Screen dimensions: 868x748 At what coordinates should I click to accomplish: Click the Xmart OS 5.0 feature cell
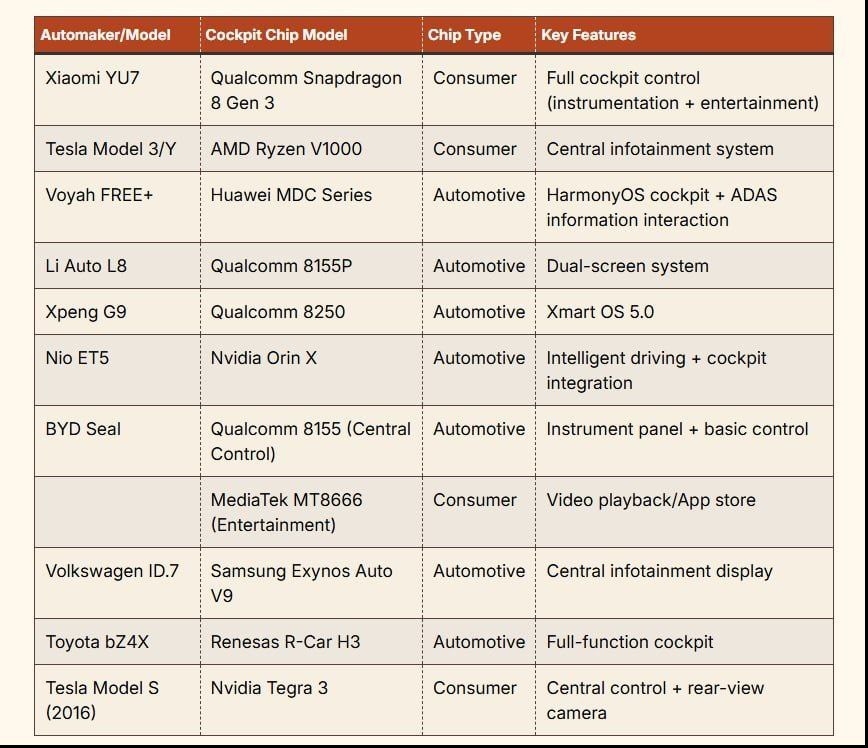point(684,312)
